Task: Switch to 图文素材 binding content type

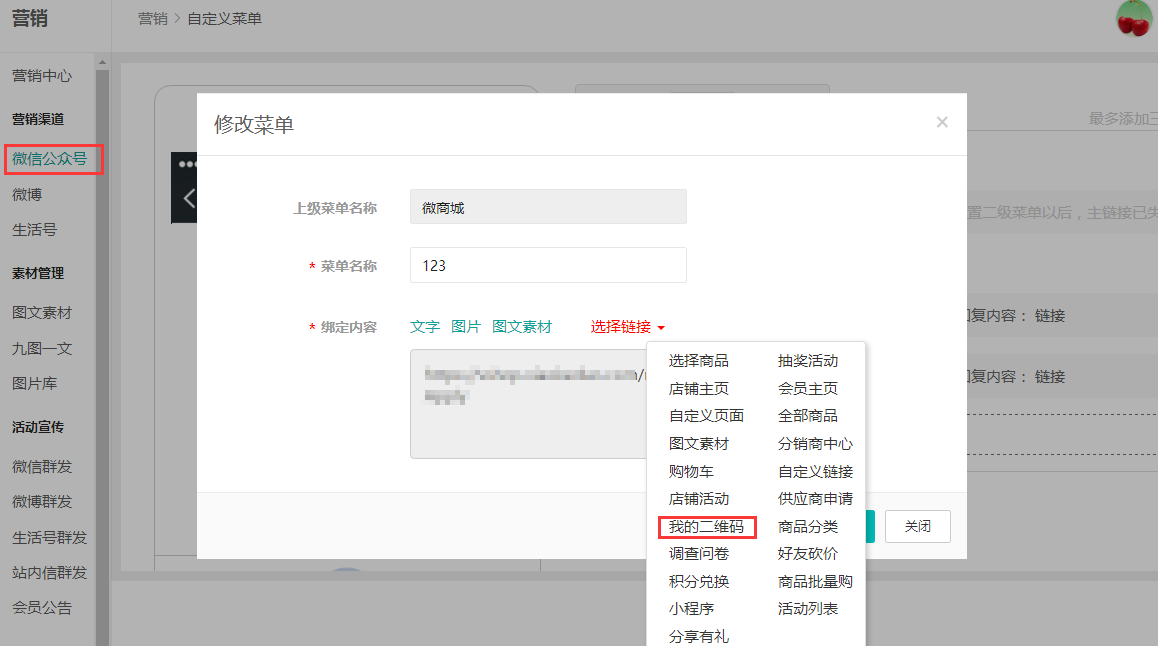Action: pyautogui.click(x=522, y=327)
